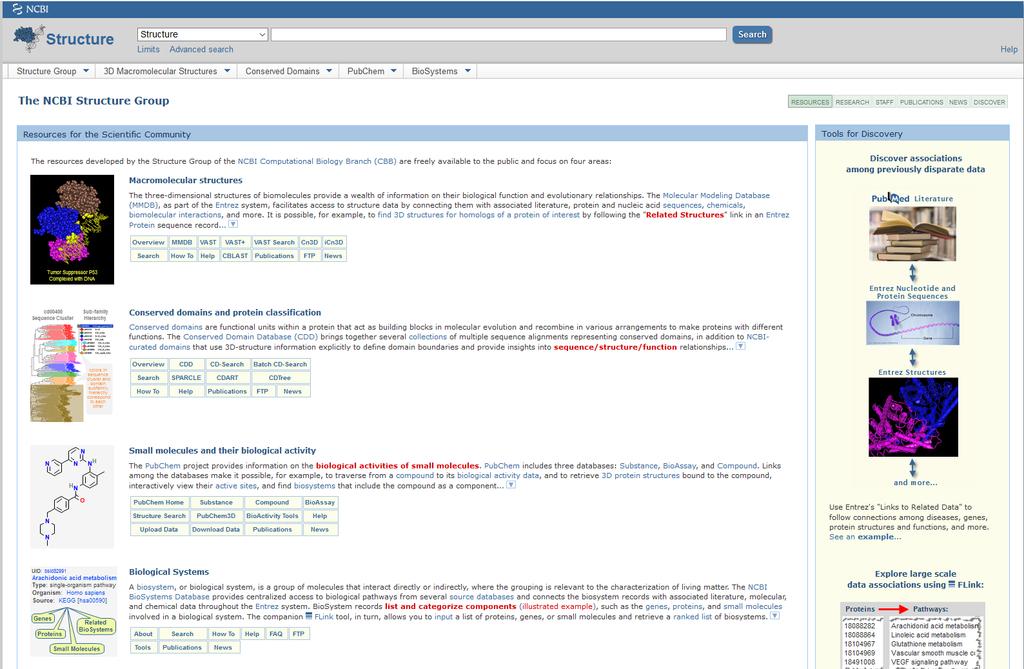Click the Proteins to Pathways FLink table image
This screenshot has height=669, width=1024.
[x=912, y=636]
